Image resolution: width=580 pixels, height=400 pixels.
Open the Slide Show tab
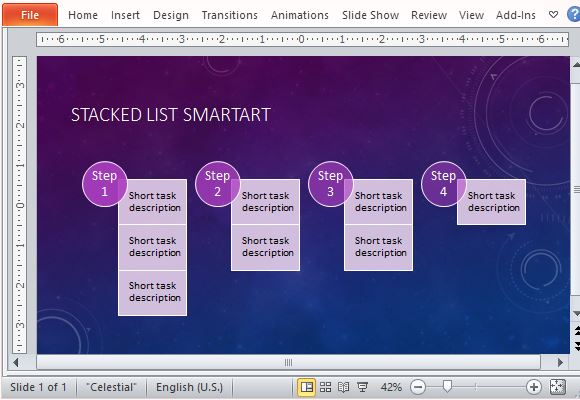click(x=370, y=15)
